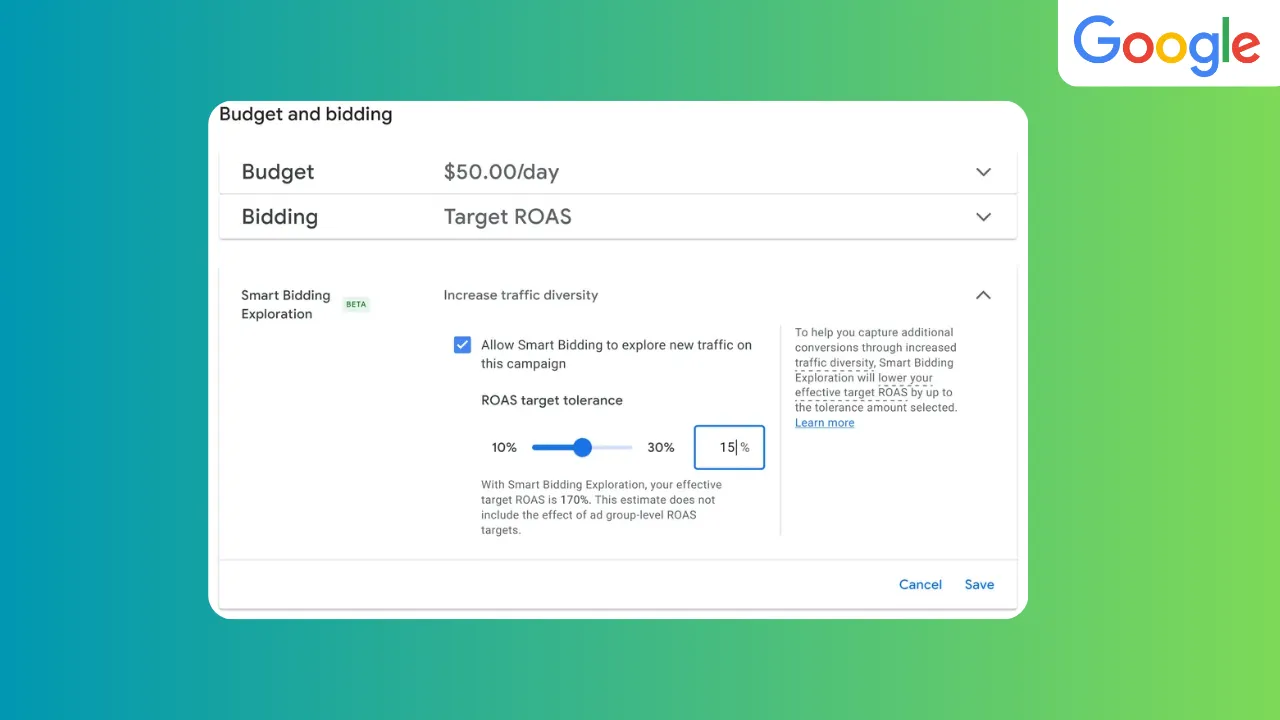
Task: Collapse the Smart Bidding Exploration section
Action: [x=983, y=295]
